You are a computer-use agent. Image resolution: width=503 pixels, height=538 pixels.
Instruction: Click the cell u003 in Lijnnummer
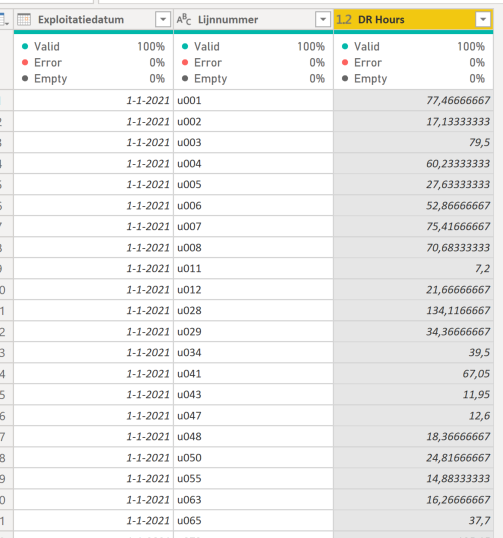coord(253,142)
